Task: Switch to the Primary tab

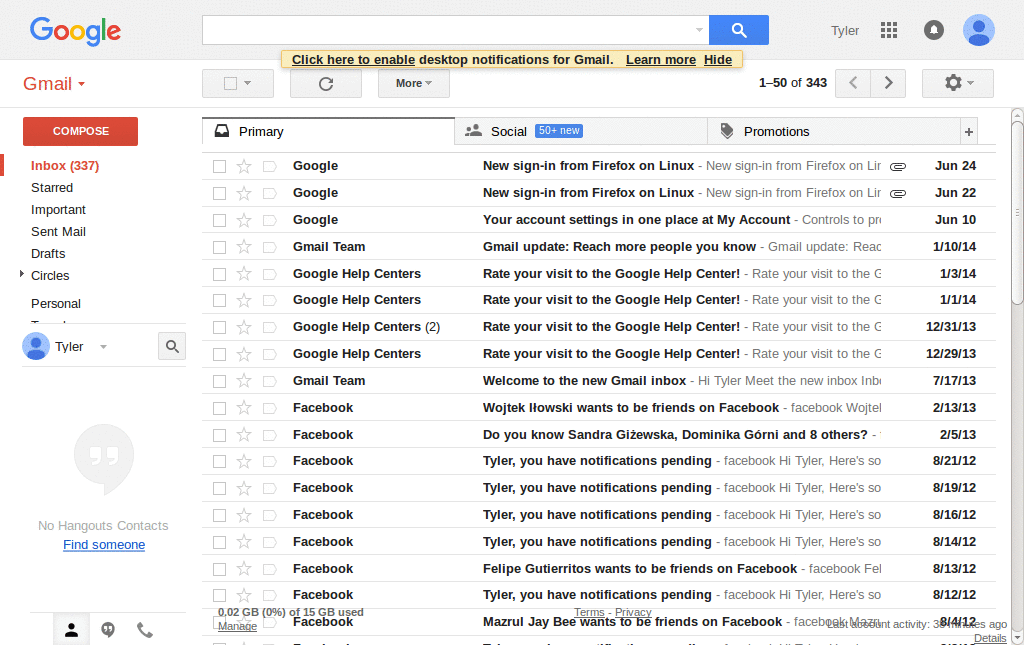Action: 328,132
